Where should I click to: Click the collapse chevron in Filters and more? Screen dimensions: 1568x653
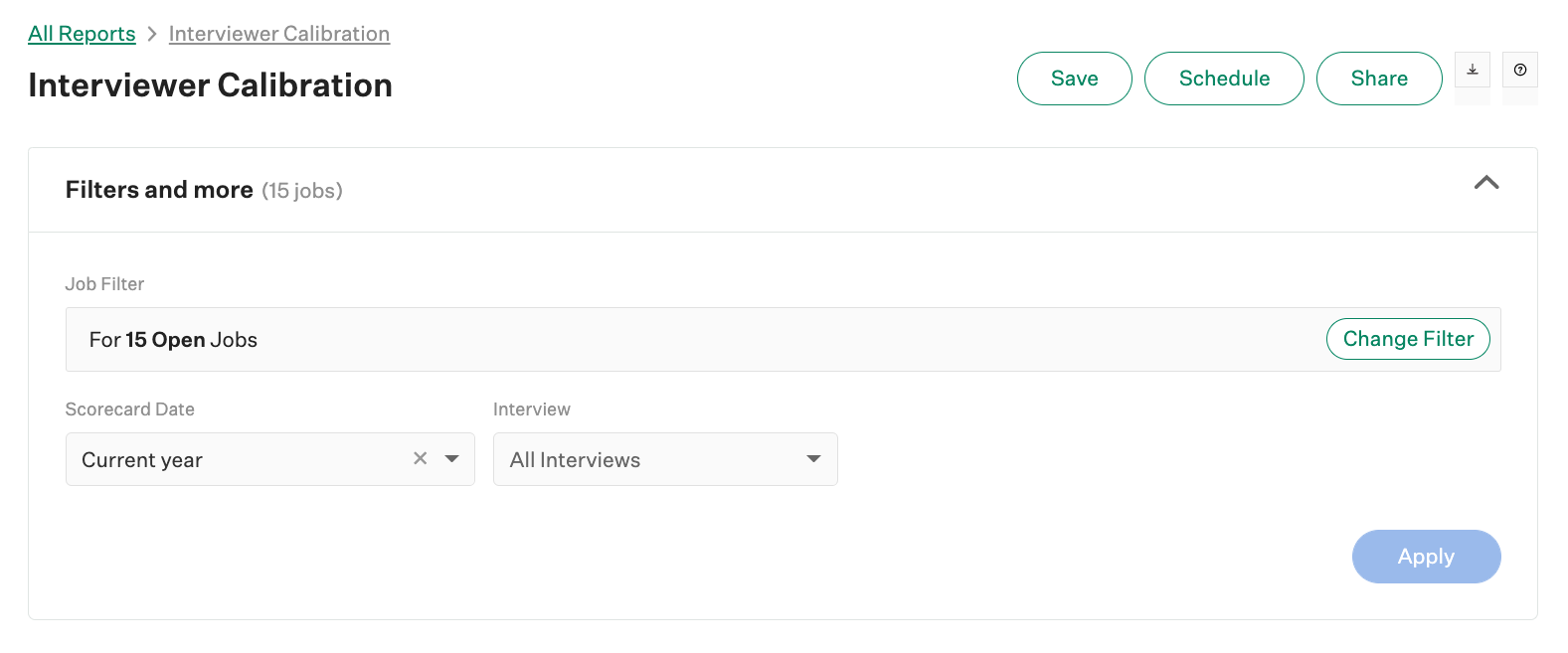[x=1486, y=183]
